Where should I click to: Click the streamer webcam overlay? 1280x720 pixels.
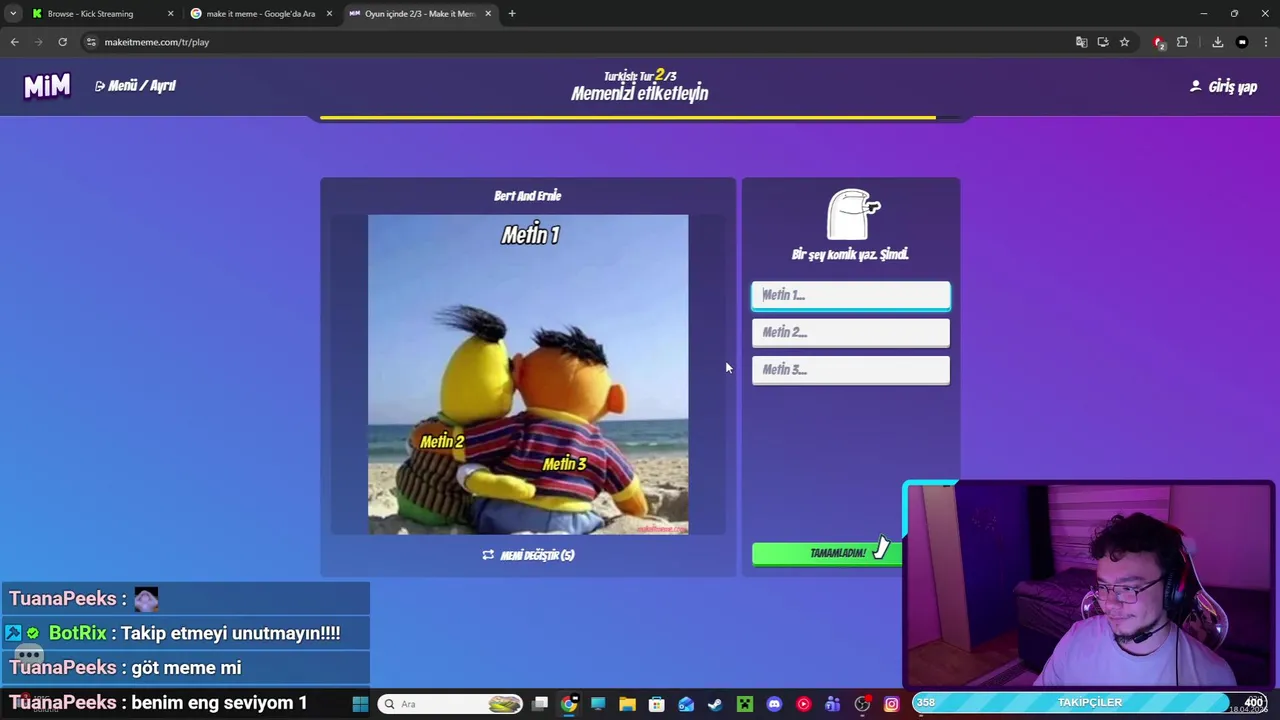[1088, 585]
